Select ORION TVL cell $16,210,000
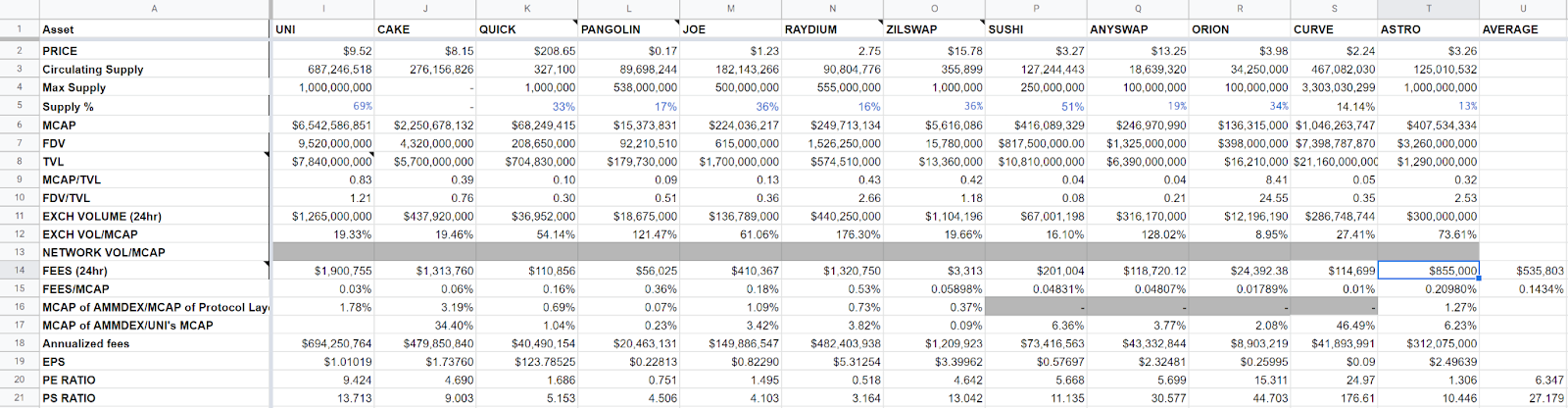The width and height of the screenshot is (1568, 408). tap(1239, 161)
